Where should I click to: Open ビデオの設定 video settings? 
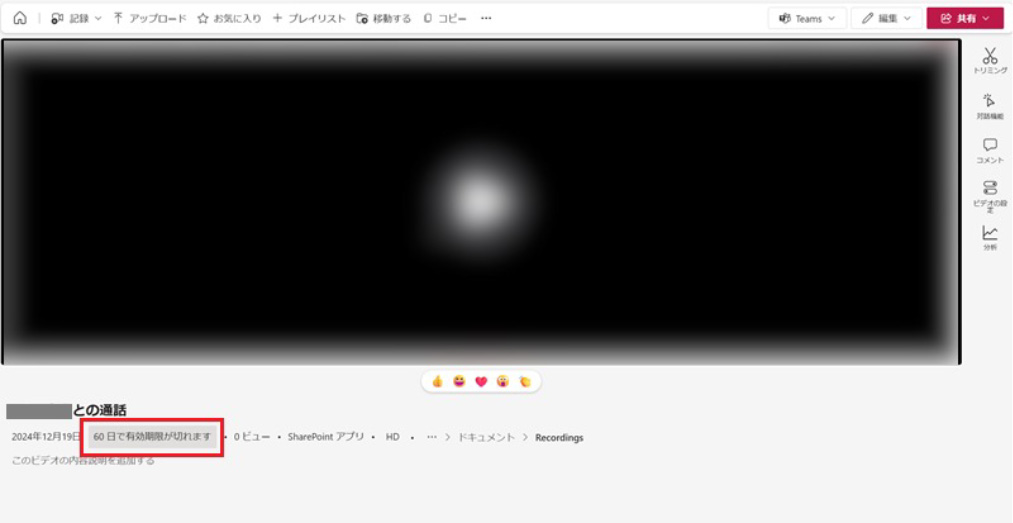click(x=990, y=196)
